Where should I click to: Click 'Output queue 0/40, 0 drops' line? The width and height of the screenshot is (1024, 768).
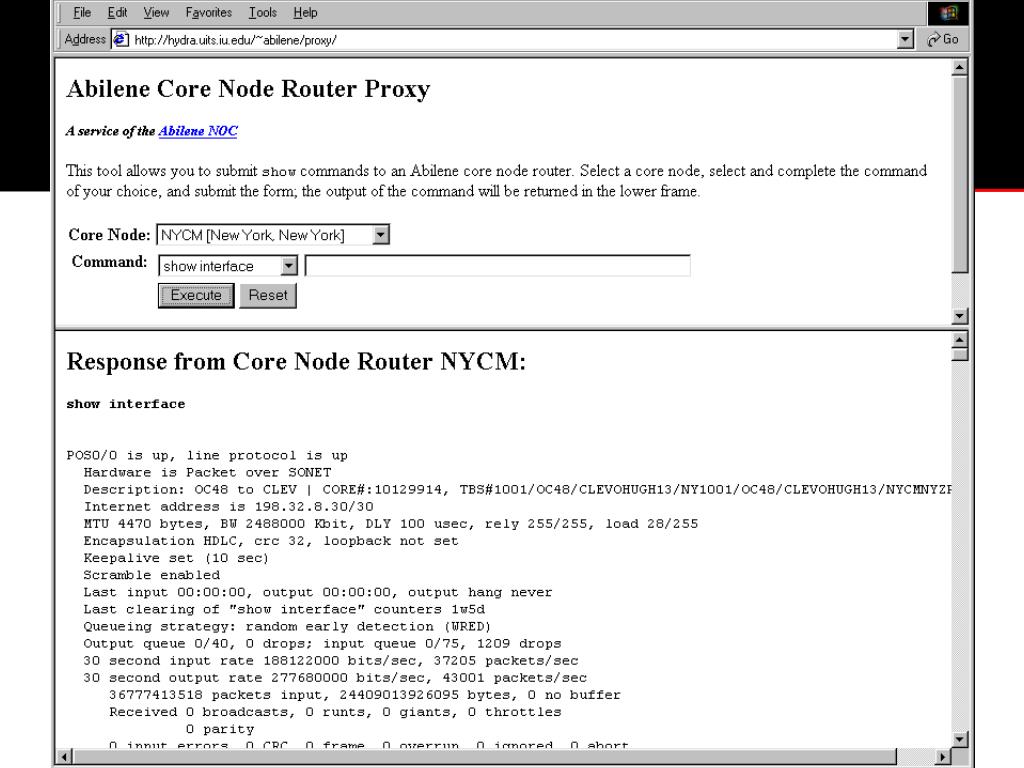(322, 643)
